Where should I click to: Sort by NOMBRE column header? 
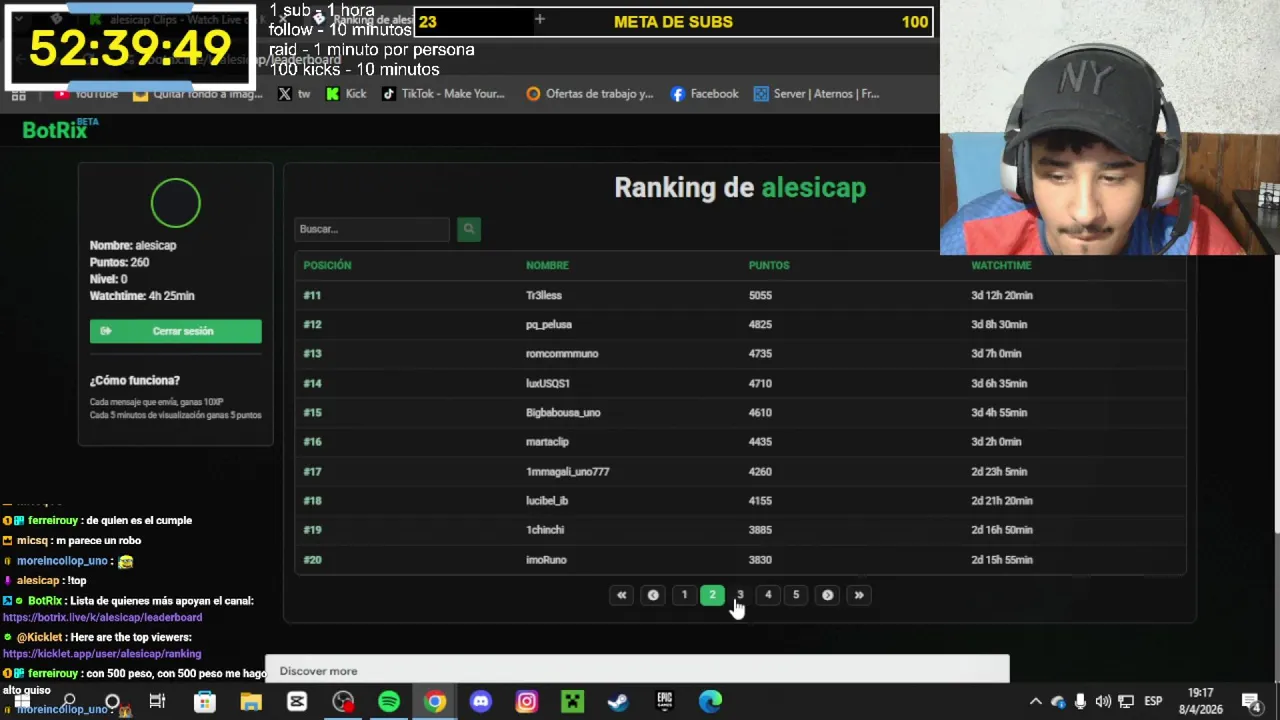coord(547,265)
